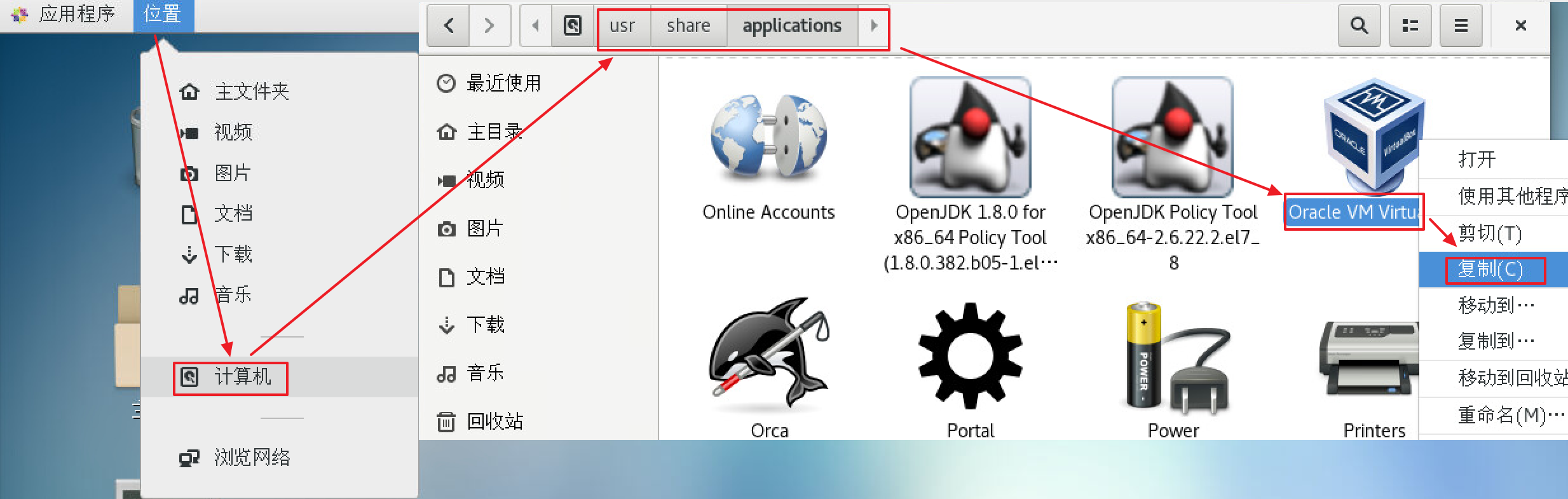Open the hamburger options menu
Image resolution: width=1568 pixels, height=499 pixels.
(x=1461, y=25)
